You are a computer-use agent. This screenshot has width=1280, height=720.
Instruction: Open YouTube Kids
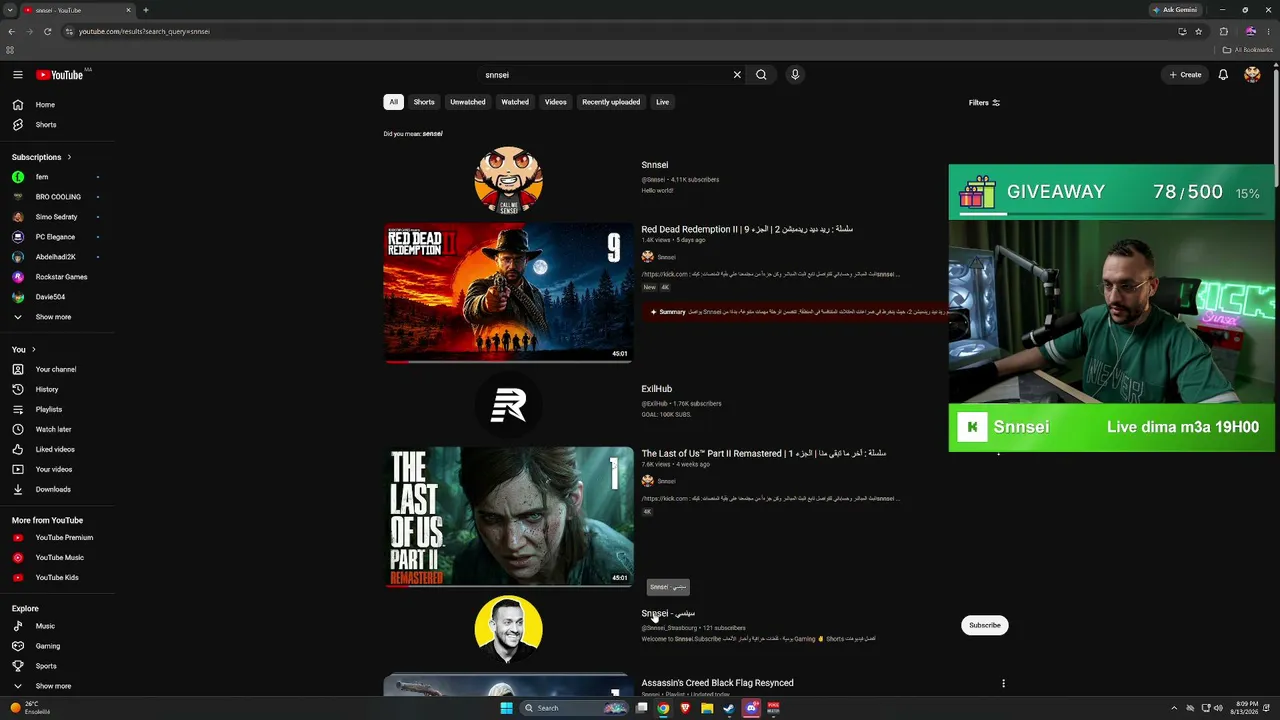click(x=57, y=578)
